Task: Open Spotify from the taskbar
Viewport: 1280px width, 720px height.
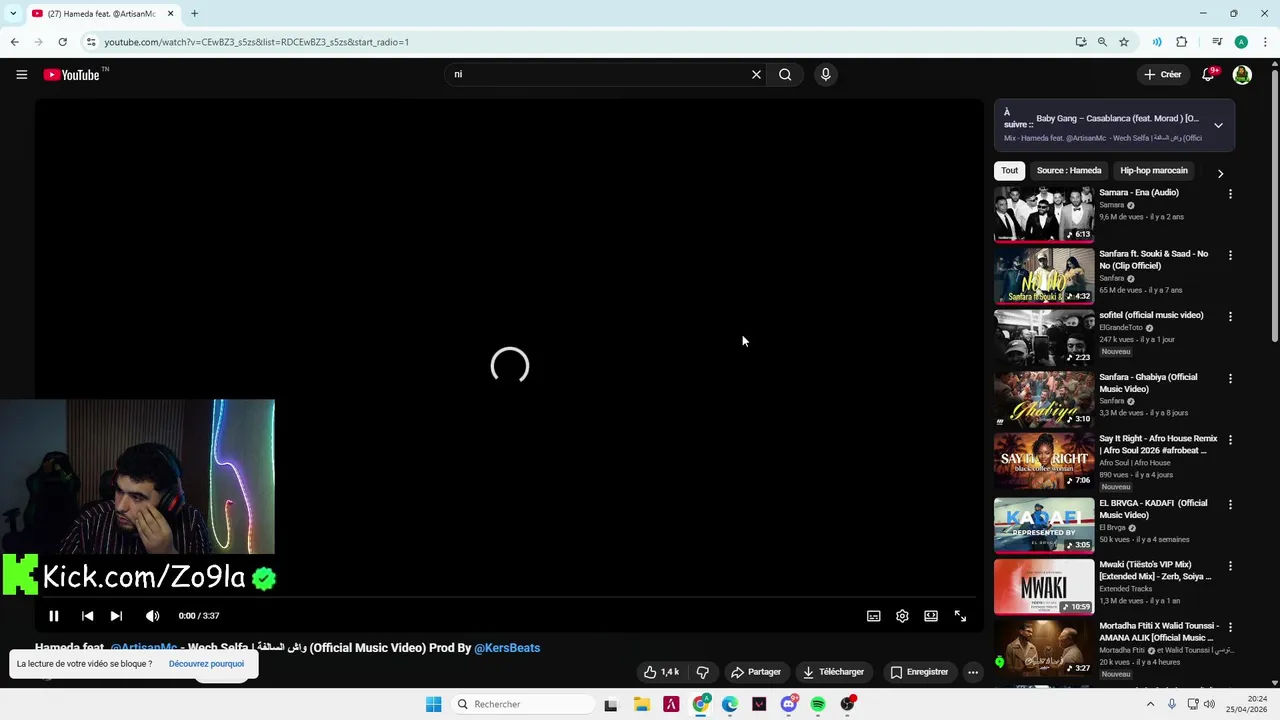Action: point(818,704)
